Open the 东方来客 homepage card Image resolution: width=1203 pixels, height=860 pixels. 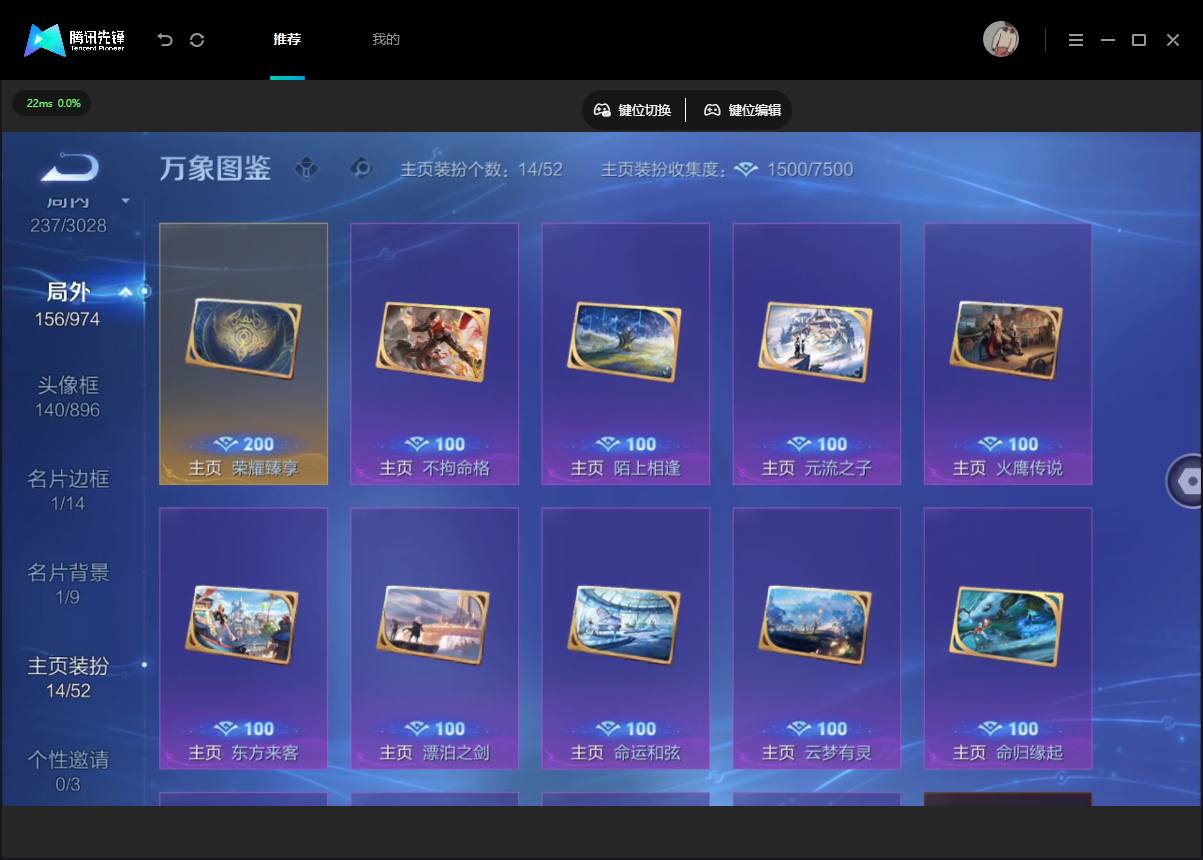(243, 638)
